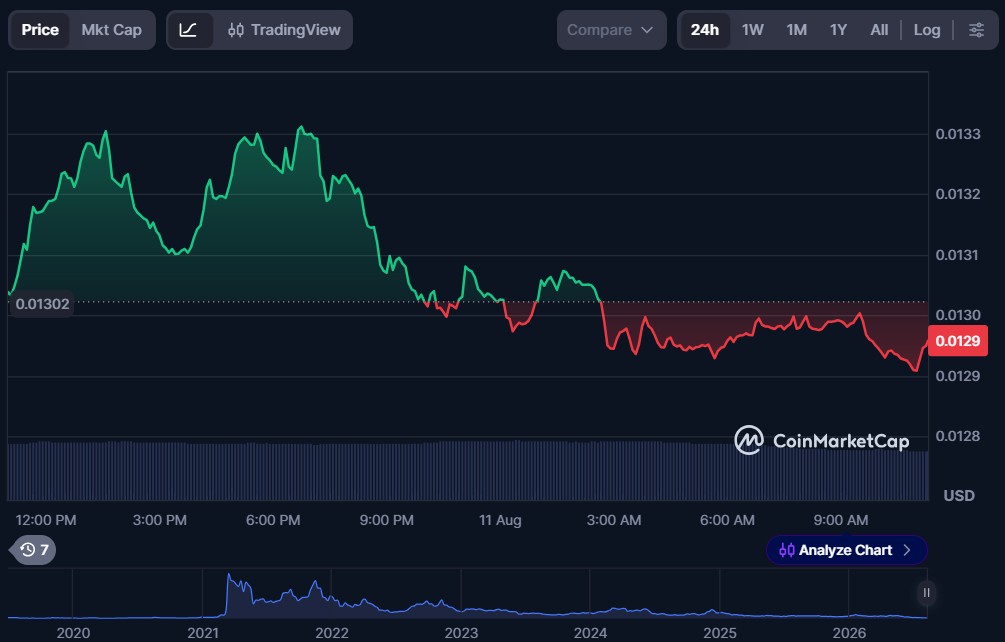This screenshot has height=642, width=1005.
Task: Open the Compare dropdown
Action: tap(611, 30)
